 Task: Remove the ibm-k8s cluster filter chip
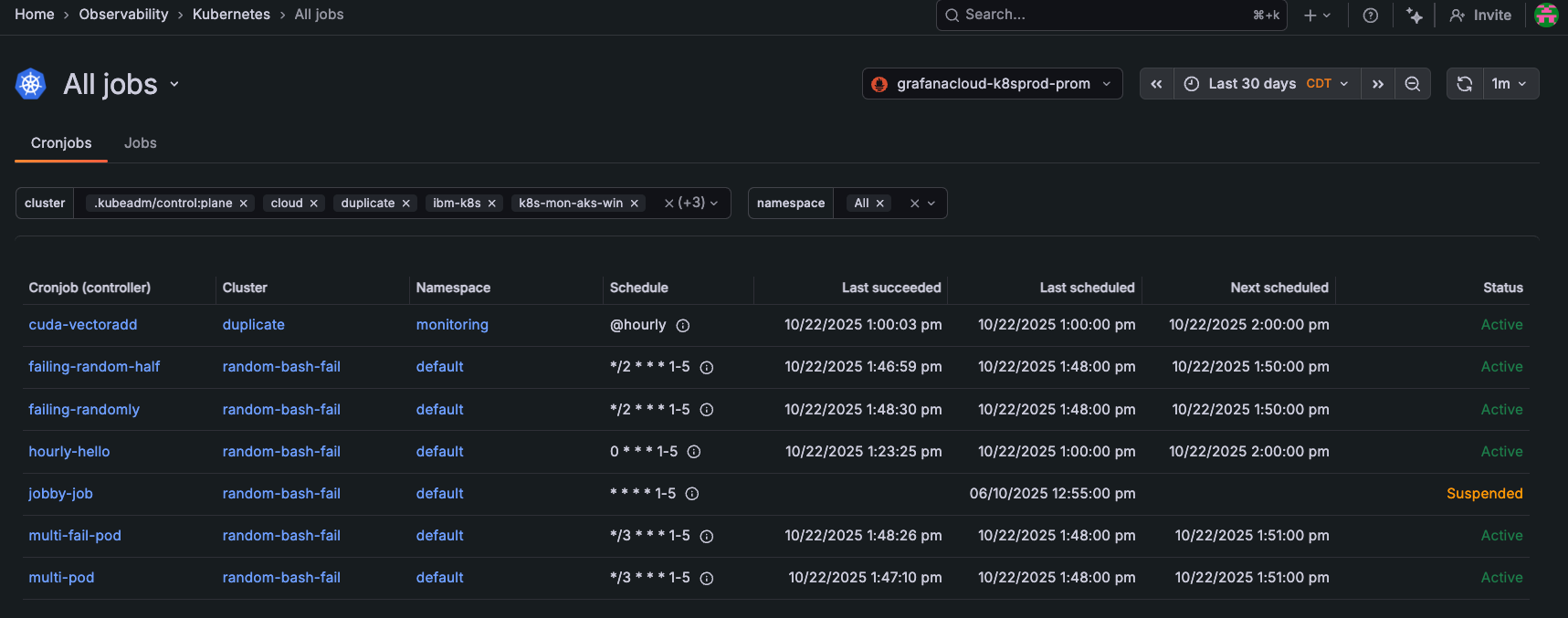(492, 204)
